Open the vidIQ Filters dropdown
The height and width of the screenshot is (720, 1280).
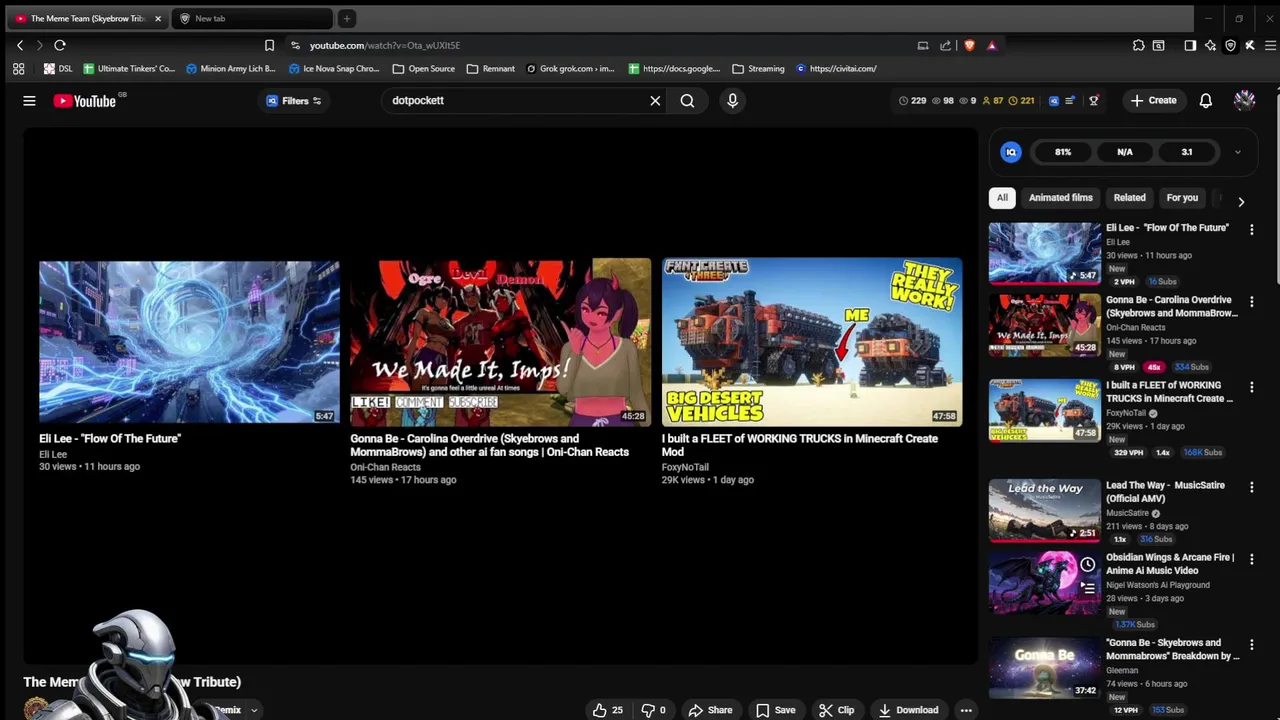coord(294,100)
